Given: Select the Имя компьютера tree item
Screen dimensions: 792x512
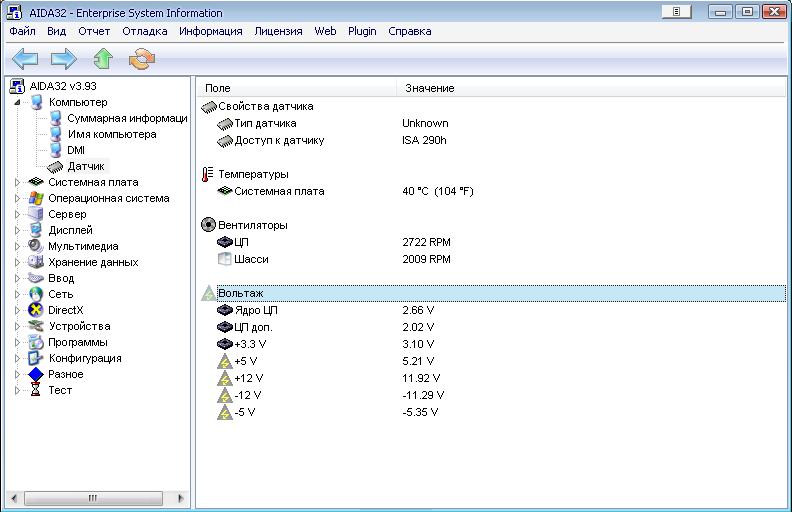Looking at the screenshot, I should tap(111, 134).
